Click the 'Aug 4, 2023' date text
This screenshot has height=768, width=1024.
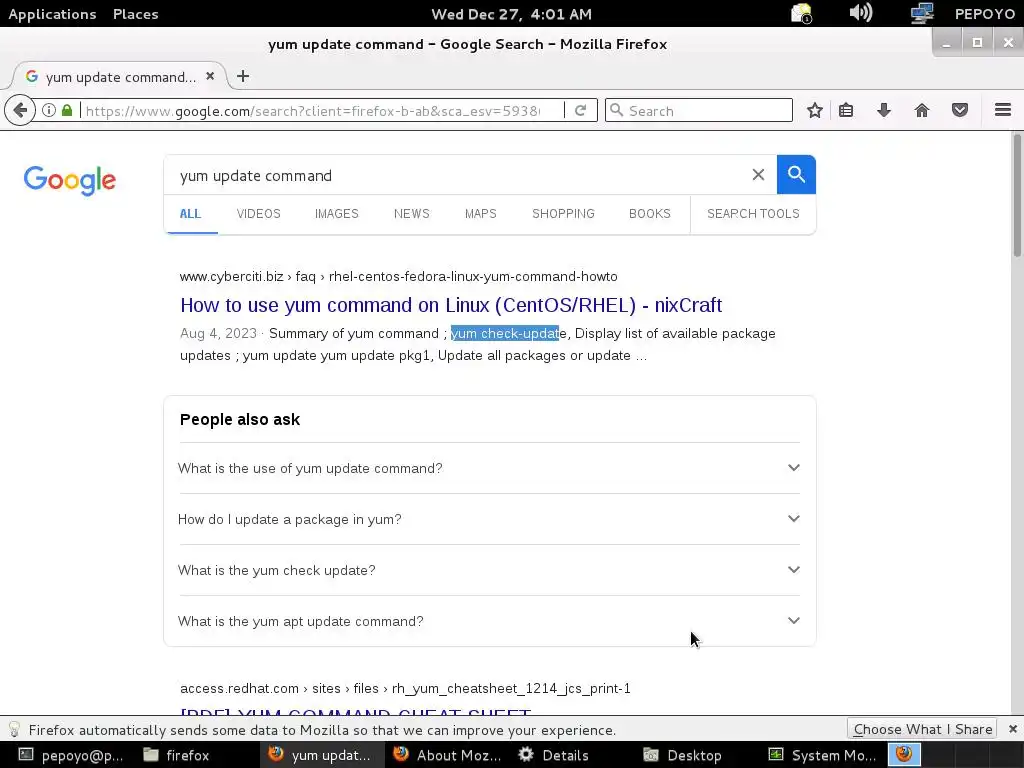click(x=218, y=333)
